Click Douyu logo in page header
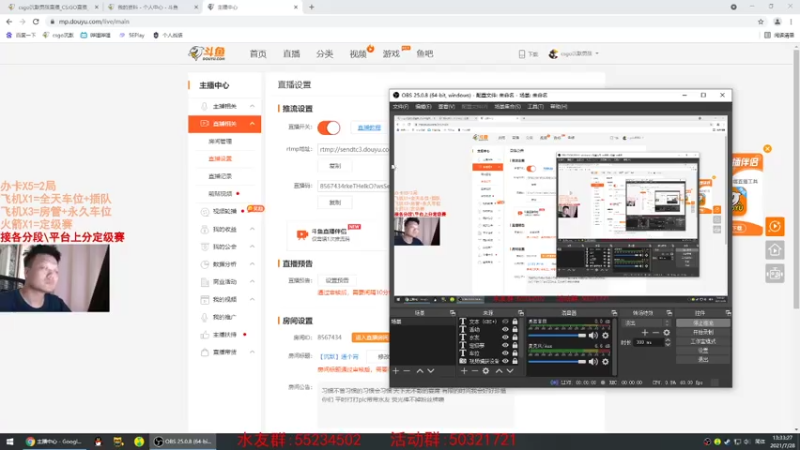Viewport: 800px width, 450px height. pos(207,53)
